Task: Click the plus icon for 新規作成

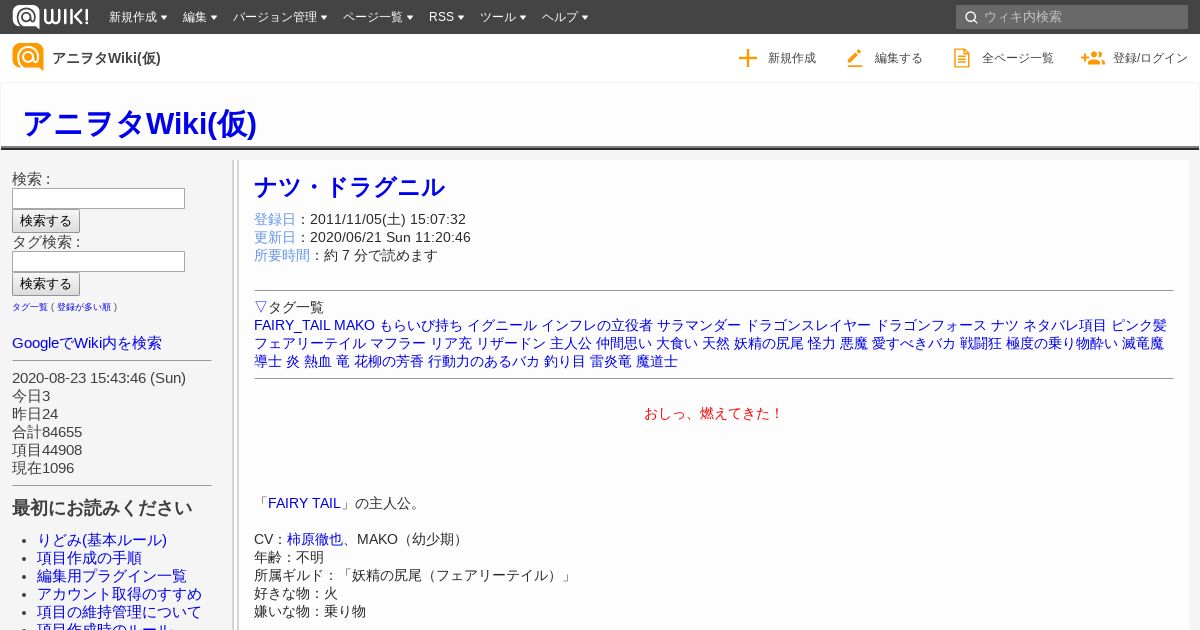Action: 748,58
